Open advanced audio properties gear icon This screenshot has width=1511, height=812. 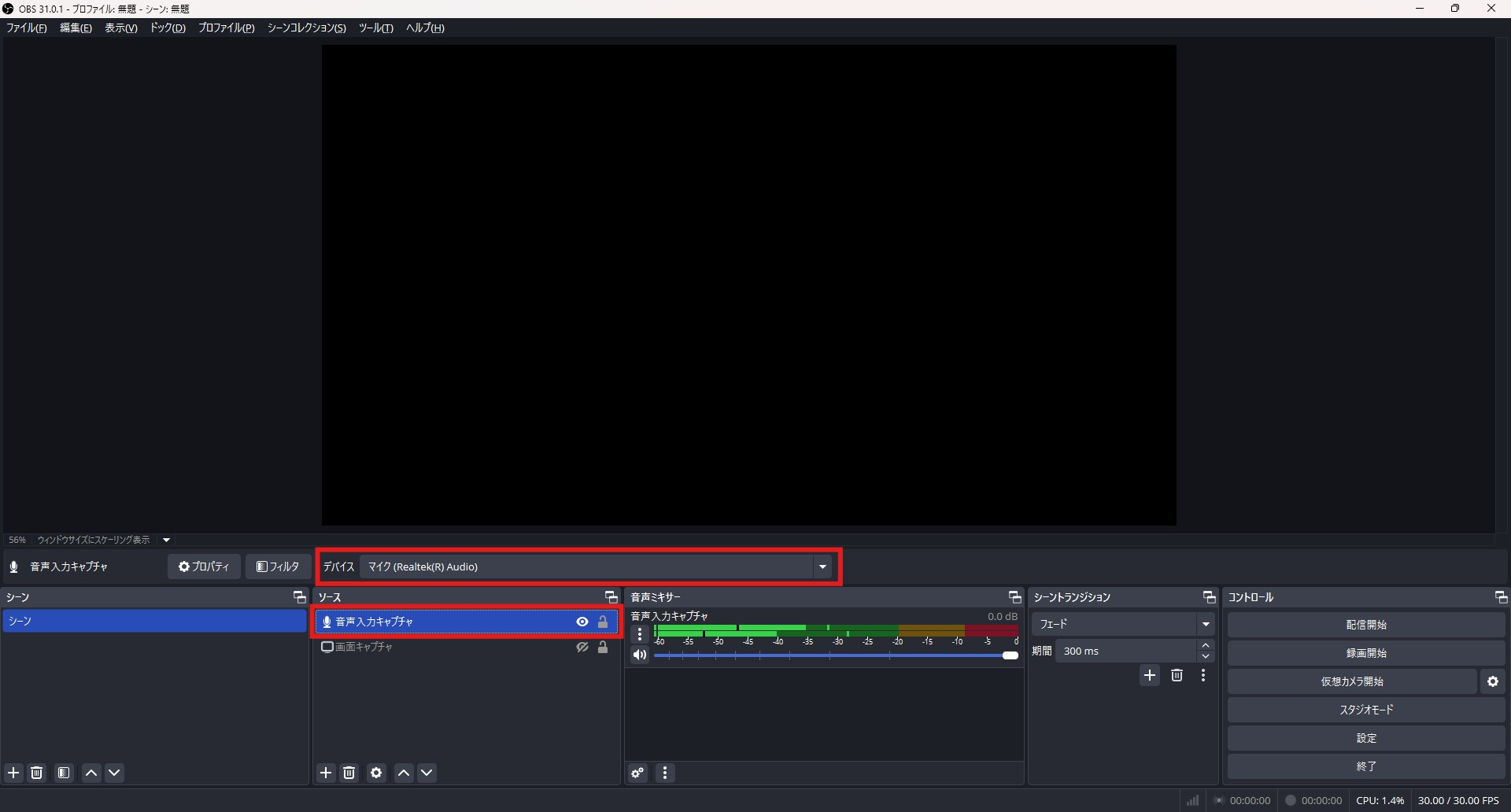[x=637, y=773]
